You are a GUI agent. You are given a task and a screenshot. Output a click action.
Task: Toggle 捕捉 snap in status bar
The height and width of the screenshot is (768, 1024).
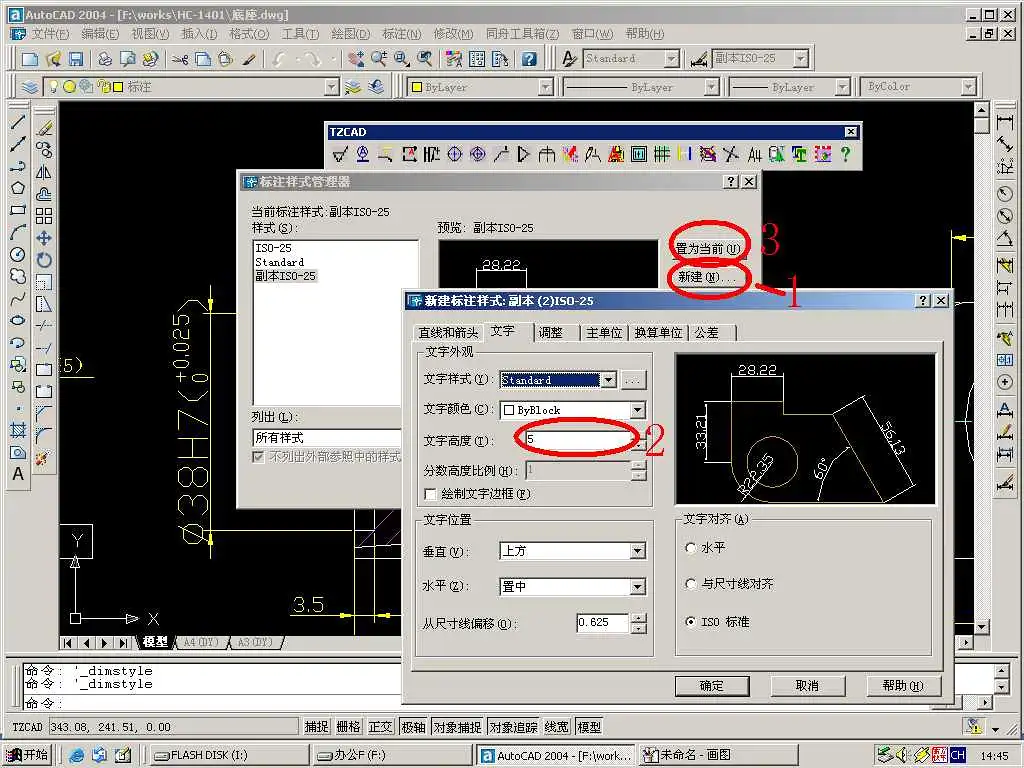tap(317, 727)
